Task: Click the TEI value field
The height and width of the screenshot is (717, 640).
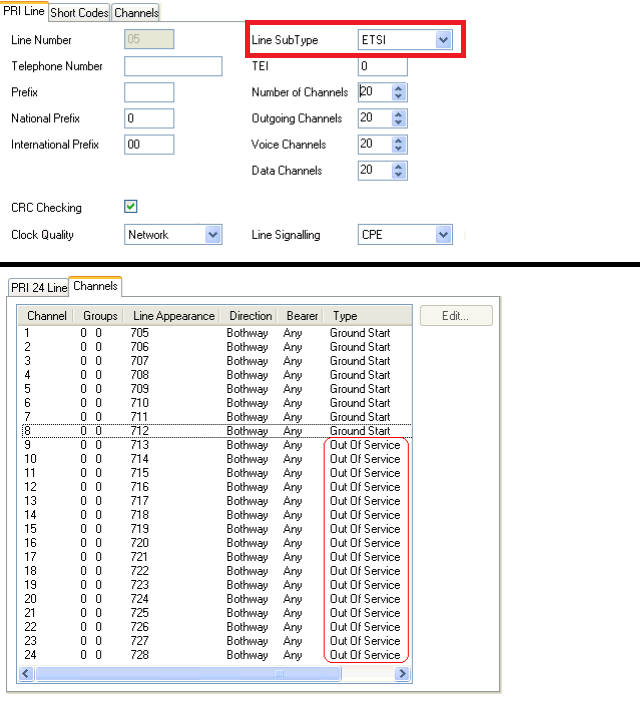Action: pyautogui.click(x=383, y=66)
